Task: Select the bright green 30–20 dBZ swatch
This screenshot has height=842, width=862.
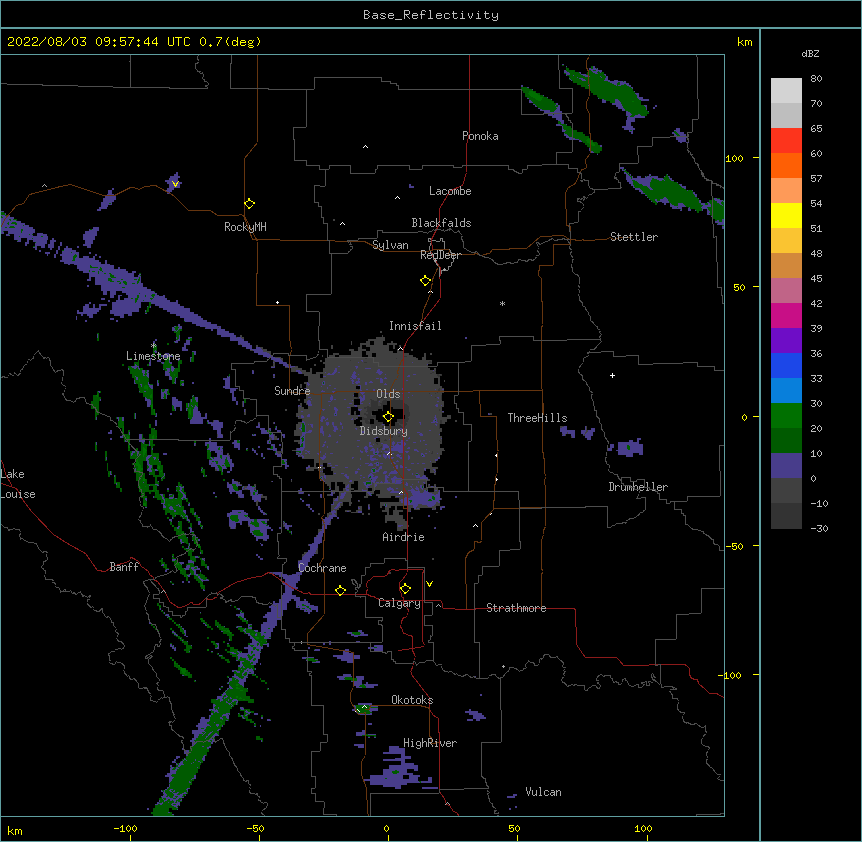Action: (786, 416)
